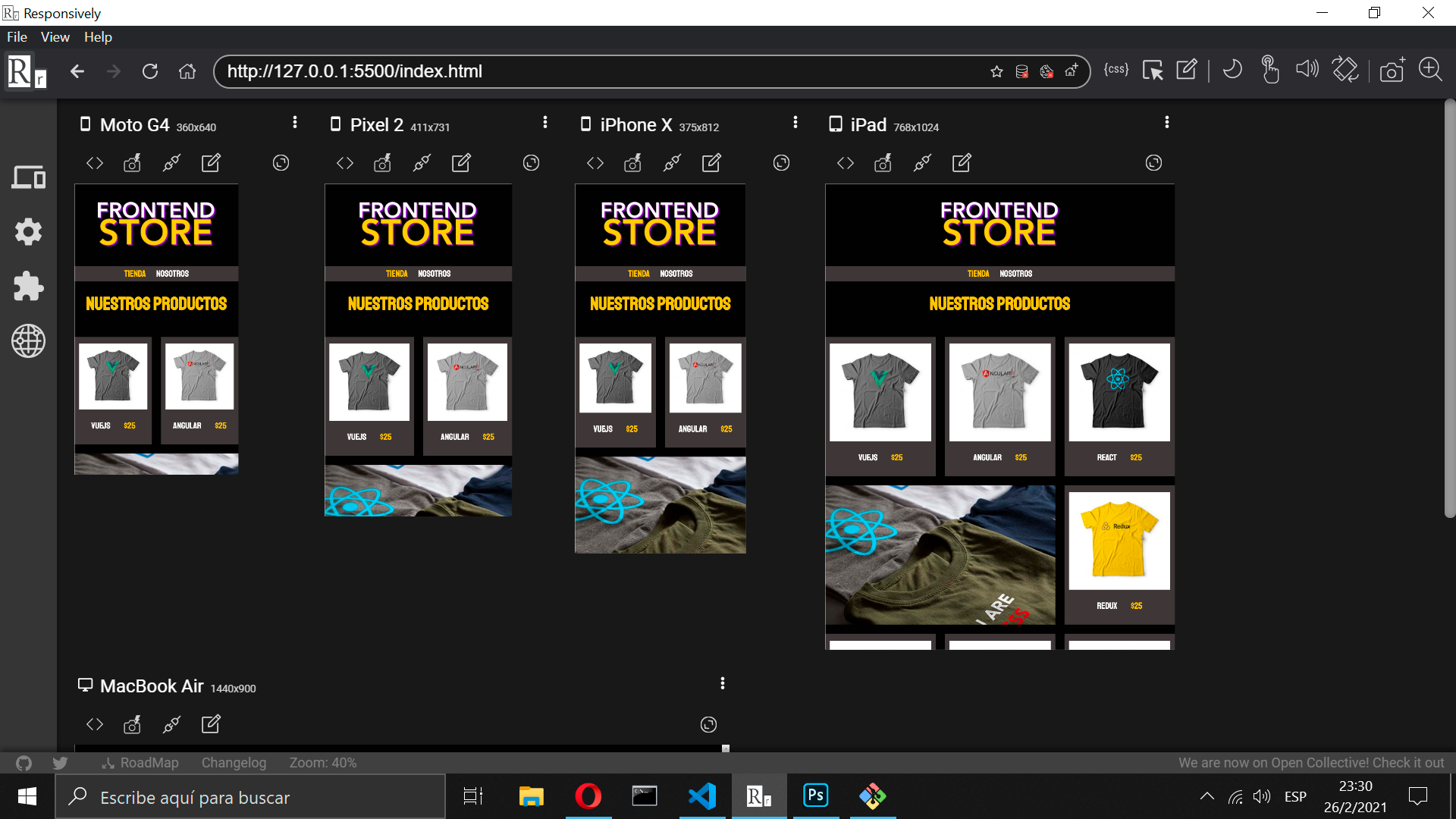Open the MacBook Air options menu
The height and width of the screenshot is (819, 1456).
coord(723,682)
